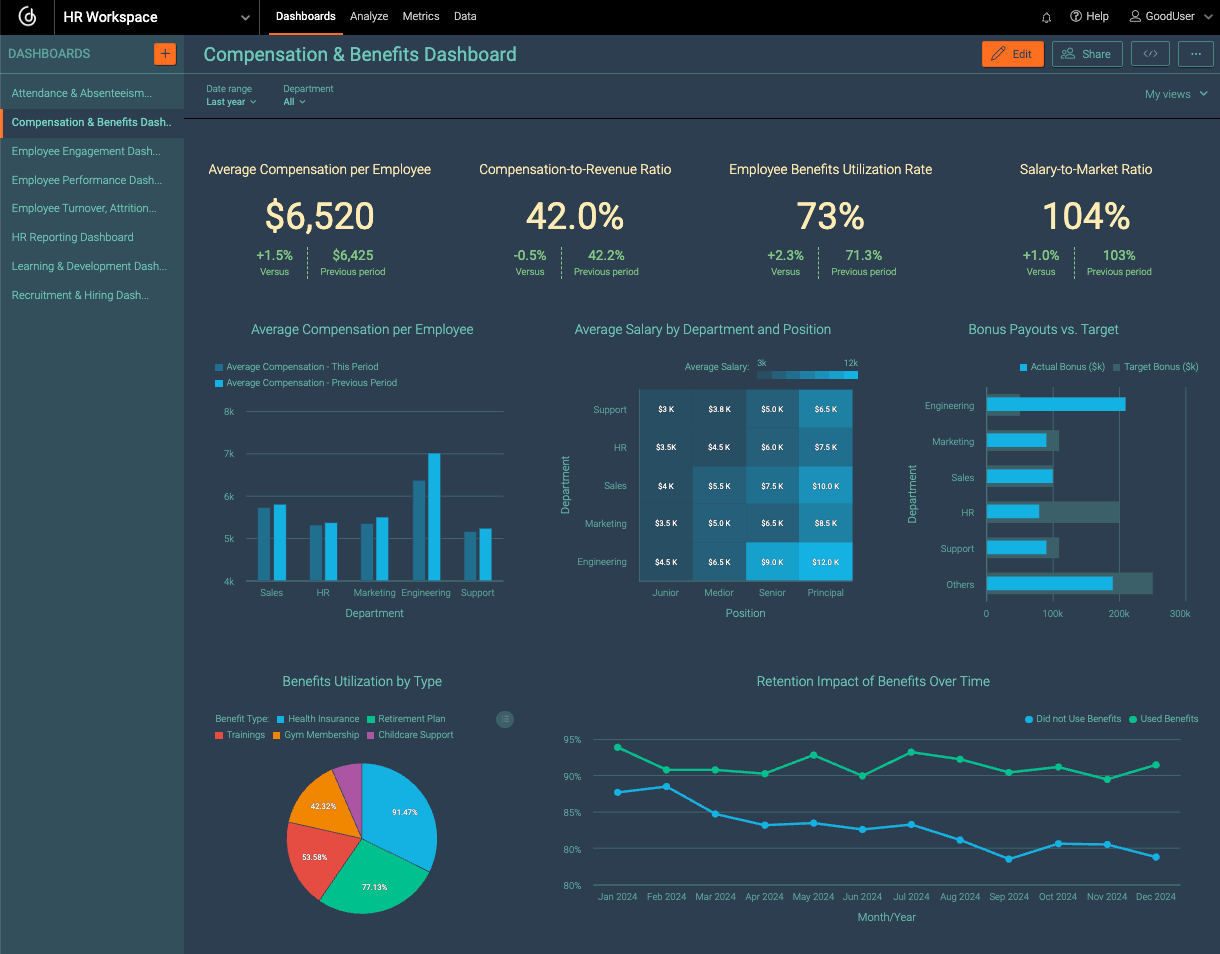Viewport: 1220px width, 954px height.
Task: Open the GoodUser account menu
Action: [x=1168, y=16]
